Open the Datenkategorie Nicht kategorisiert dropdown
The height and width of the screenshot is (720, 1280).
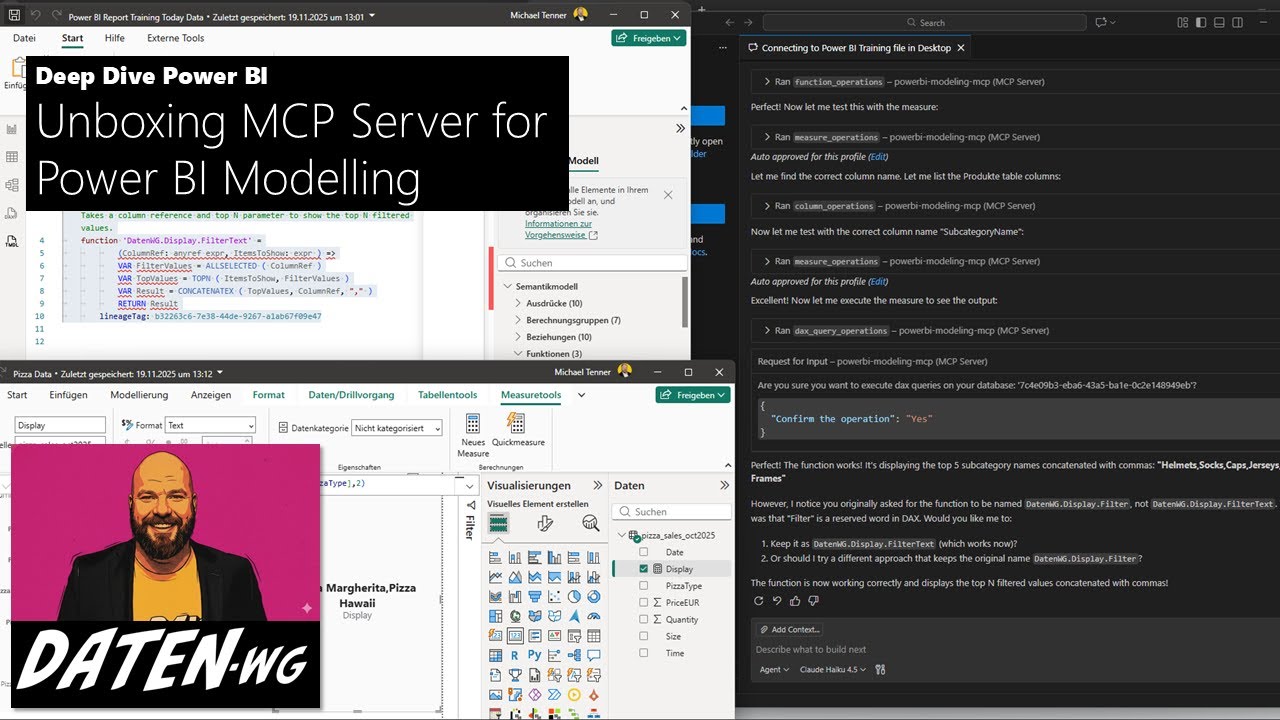pyautogui.click(x=398, y=428)
